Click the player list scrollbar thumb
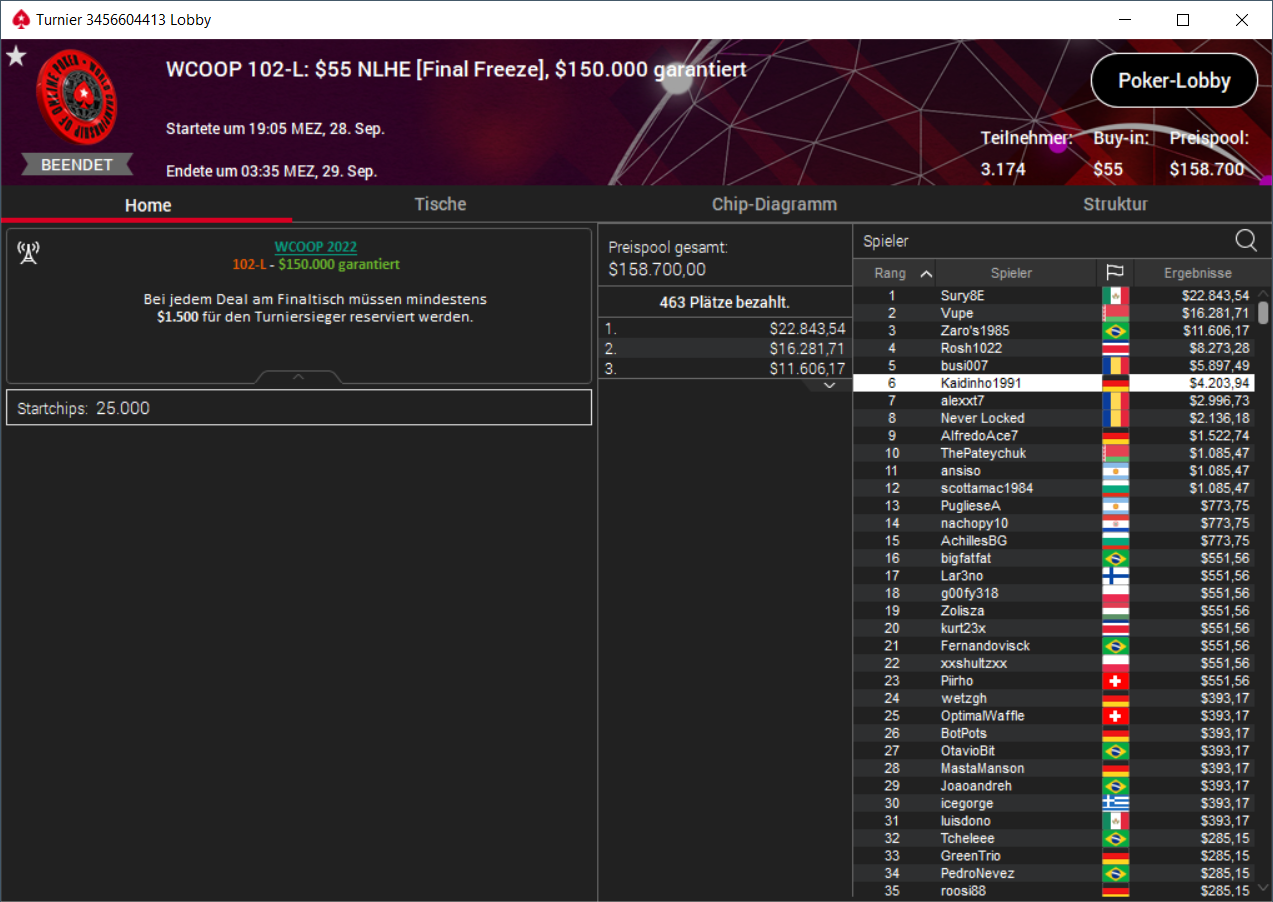This screenshot has width=1273, height=902. (1263, 312)
